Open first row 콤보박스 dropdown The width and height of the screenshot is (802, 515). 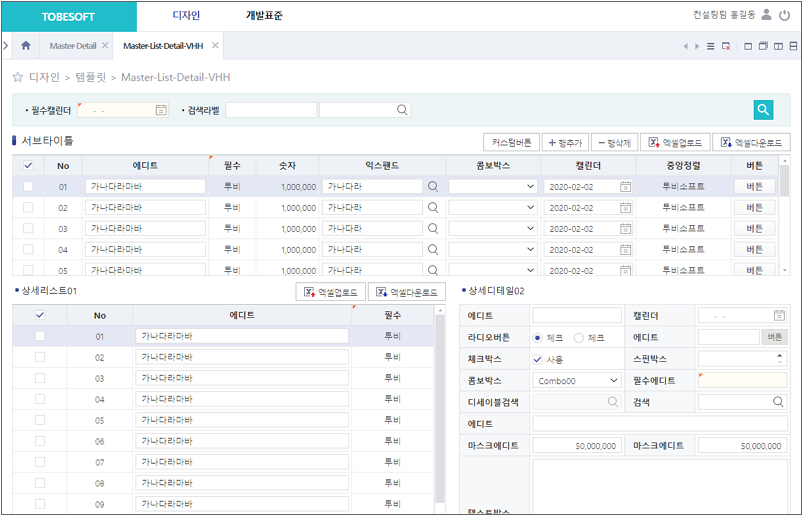530,186
